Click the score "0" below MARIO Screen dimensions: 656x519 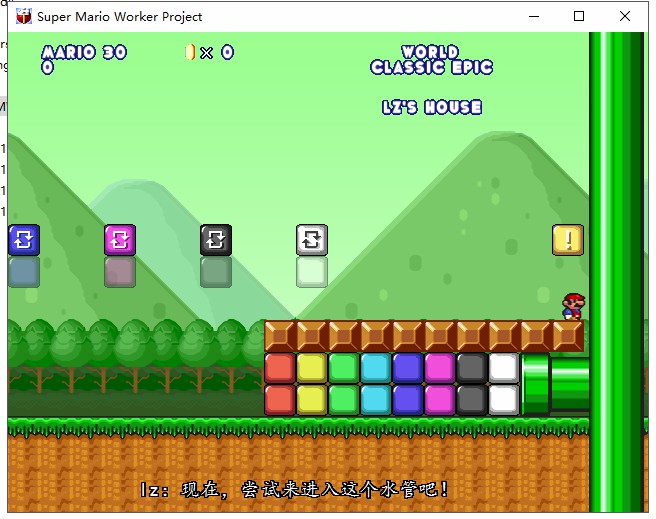[x=47, y=67]
